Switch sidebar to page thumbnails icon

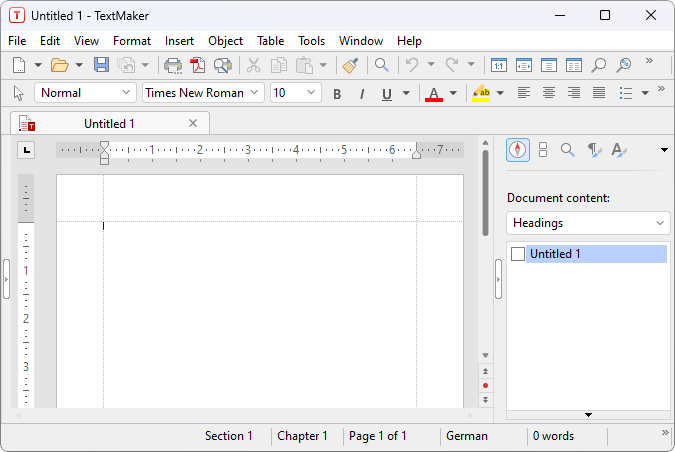pos(543,150)
